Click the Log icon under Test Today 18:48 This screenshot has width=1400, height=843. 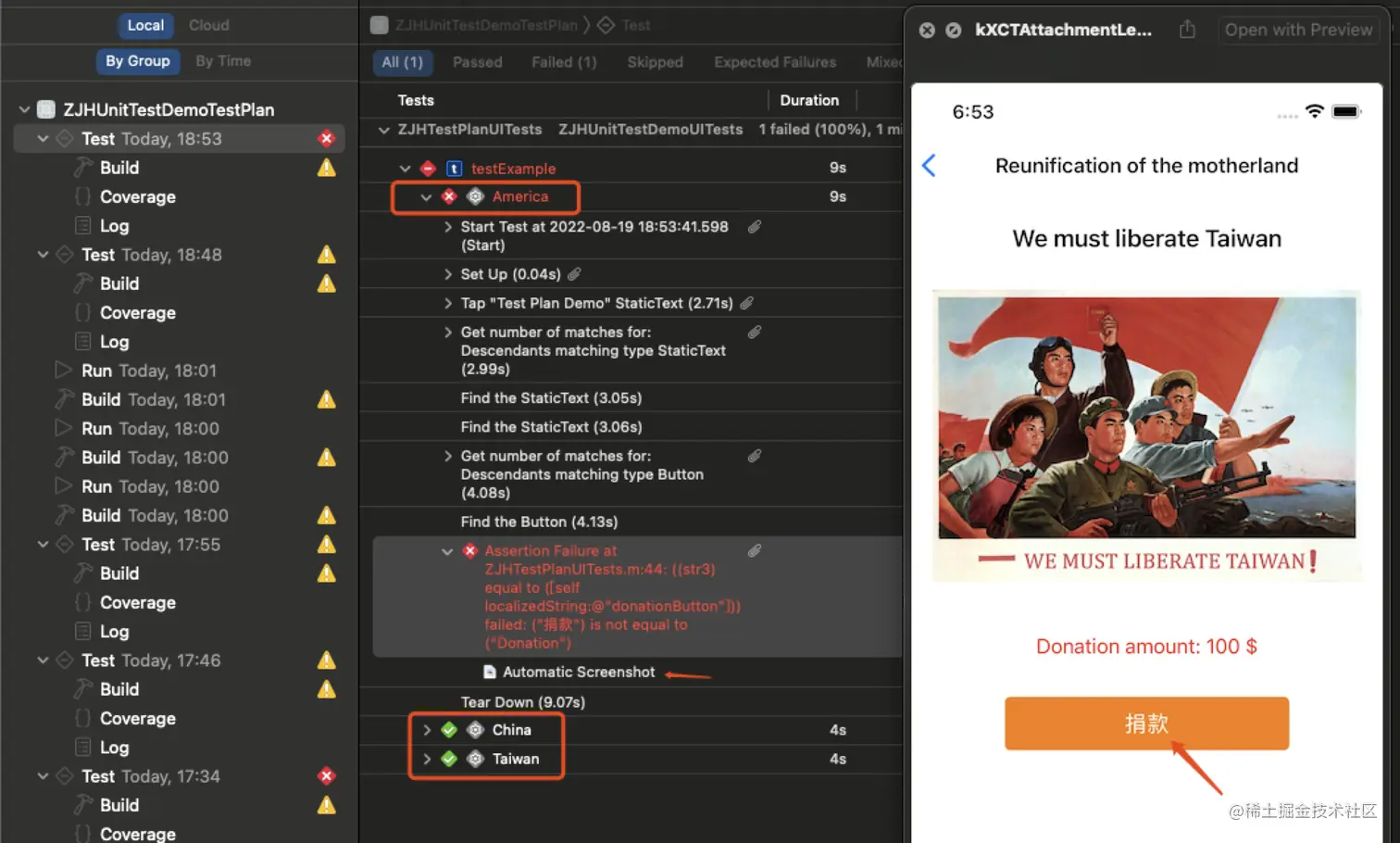click(84, 341)
